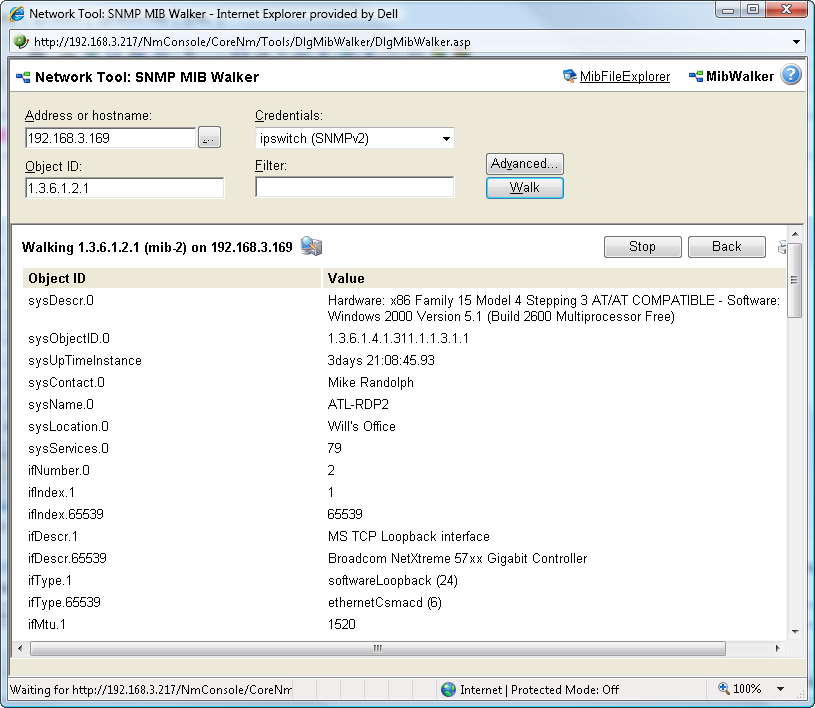The image size is (815, 708).
Task: Click the Stop button
Action: 642,247
